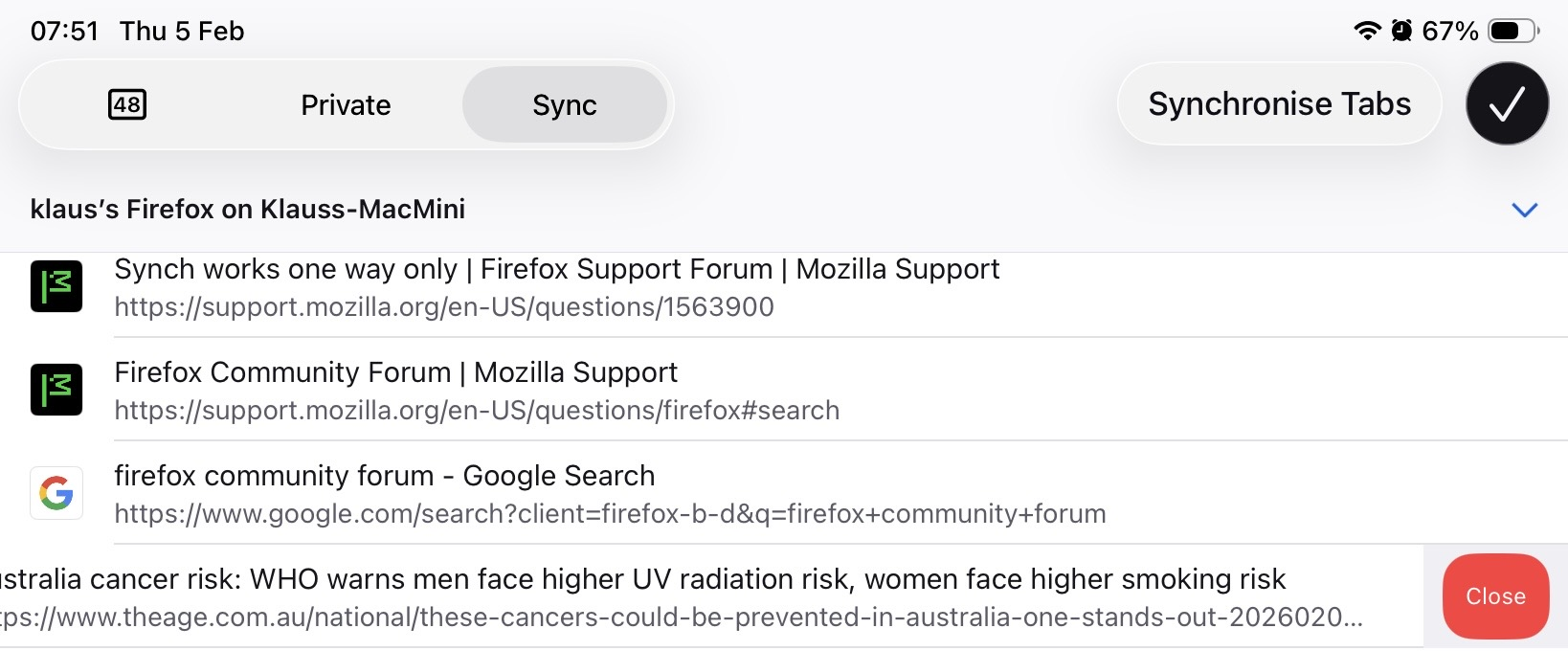Open firefox community forum Google Search tab
The height and width of the screenshot is (651, 1568).
click(385, 476)
